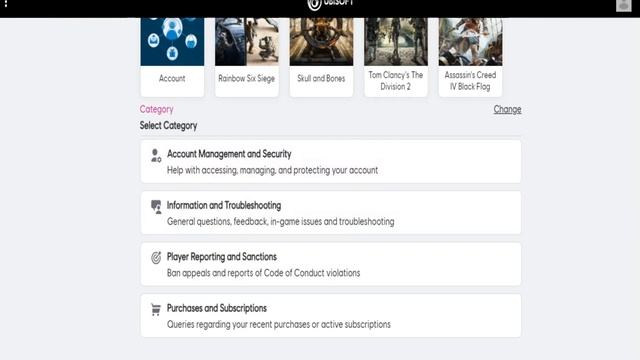Click text 'Help with accessing, managing, and protecting your account'
The height and width of the screenshot is (360, 640).
click(x=272, y=170)
